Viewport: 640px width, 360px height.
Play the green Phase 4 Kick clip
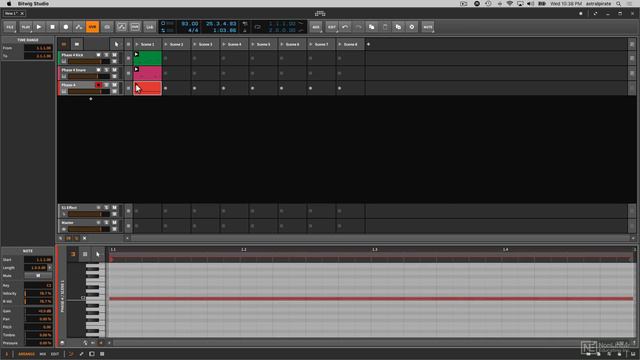pos(136,54)
